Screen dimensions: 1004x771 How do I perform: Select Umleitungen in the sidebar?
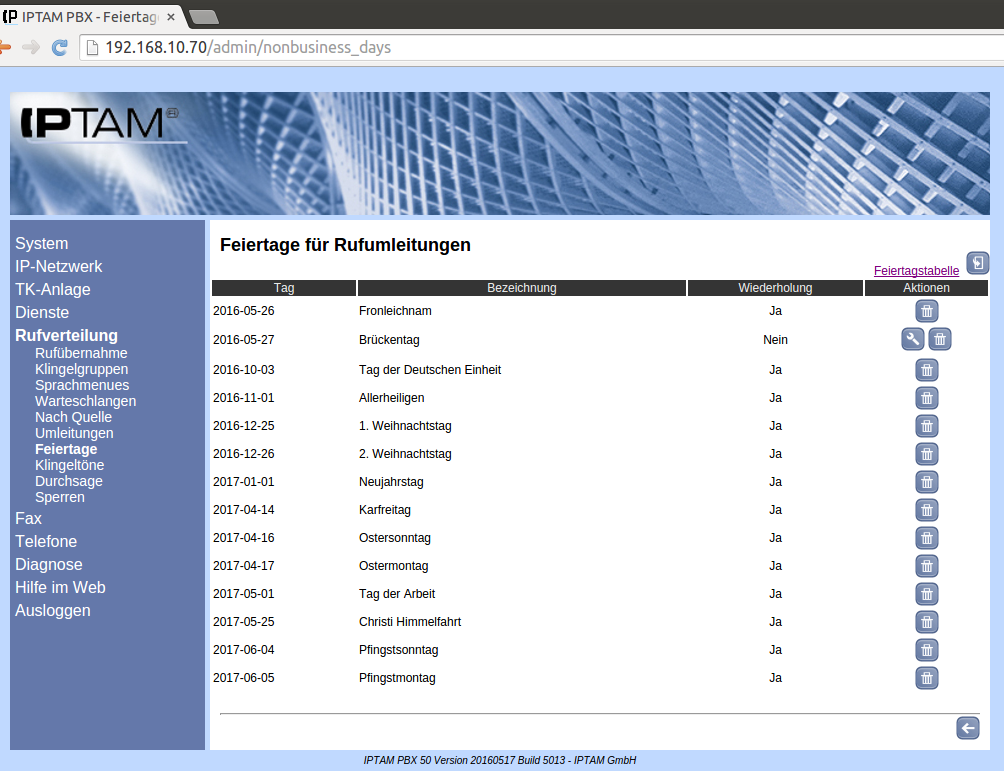(x=74, y=433)
